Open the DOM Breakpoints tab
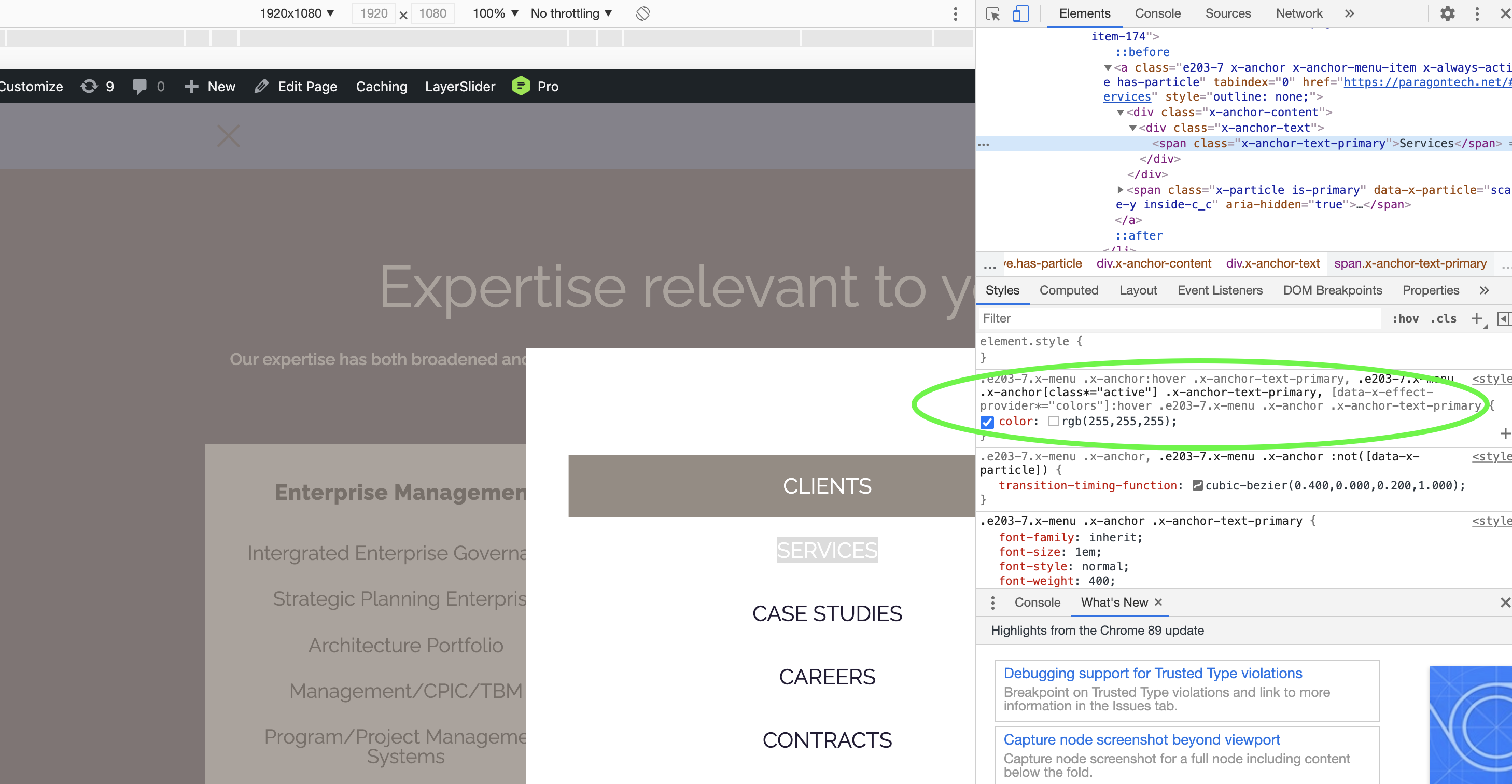This screenshot has width=1512, height=784. tap(1333, 290)
